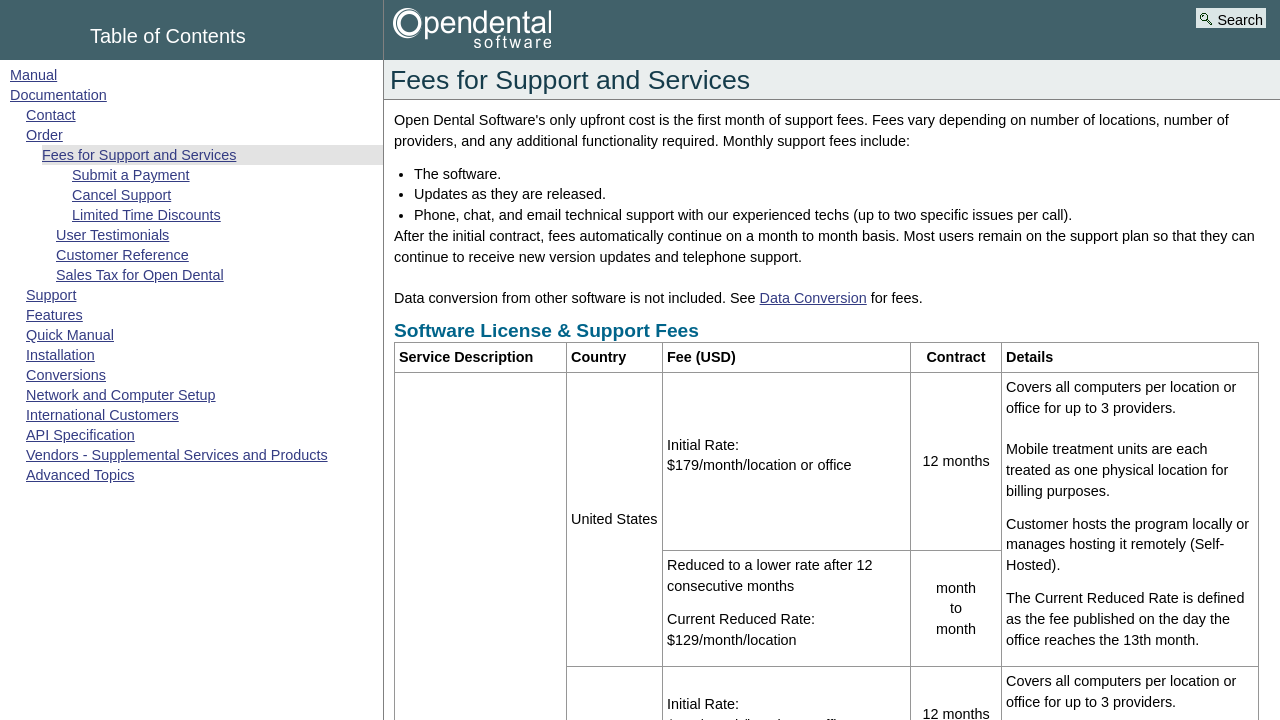The width and height of the screenshot is (1280, 720).
Task: Open Advanced Topics section
Action: pos(80,475)
